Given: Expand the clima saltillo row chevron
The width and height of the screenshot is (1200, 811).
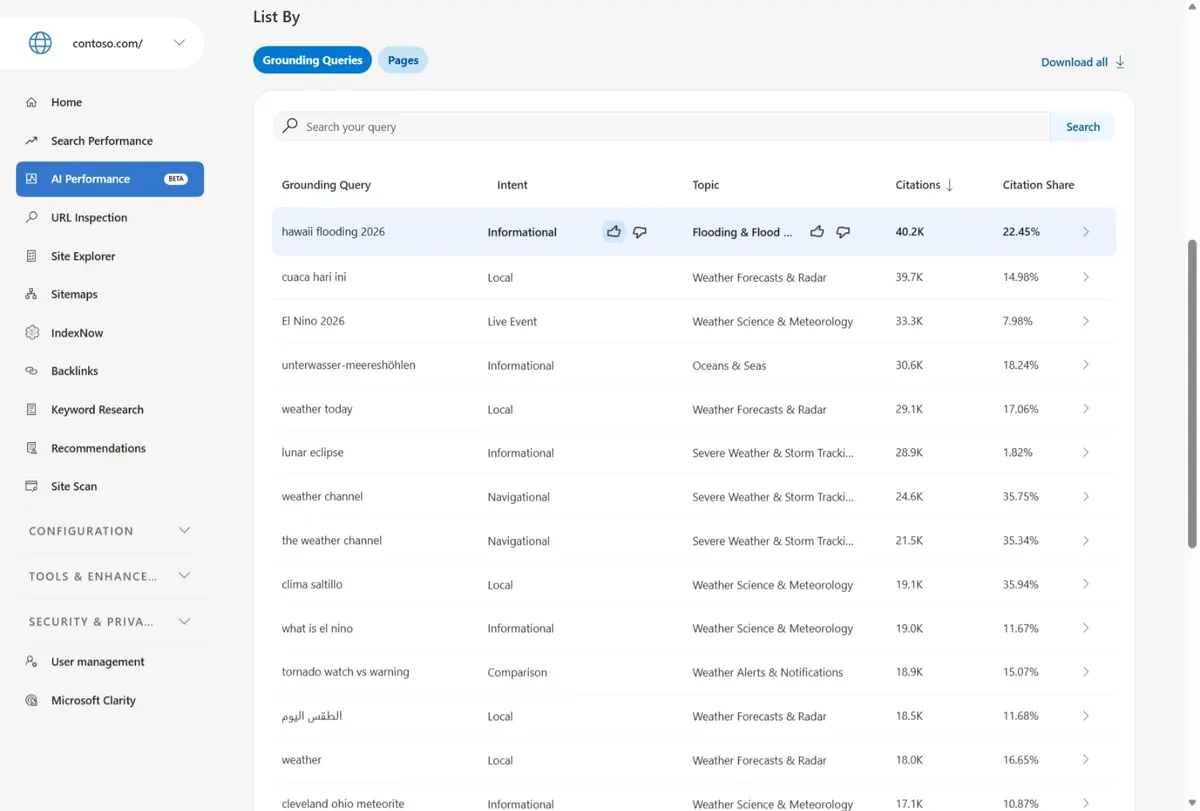Looking at the screenshot, I should (1086, 584).
